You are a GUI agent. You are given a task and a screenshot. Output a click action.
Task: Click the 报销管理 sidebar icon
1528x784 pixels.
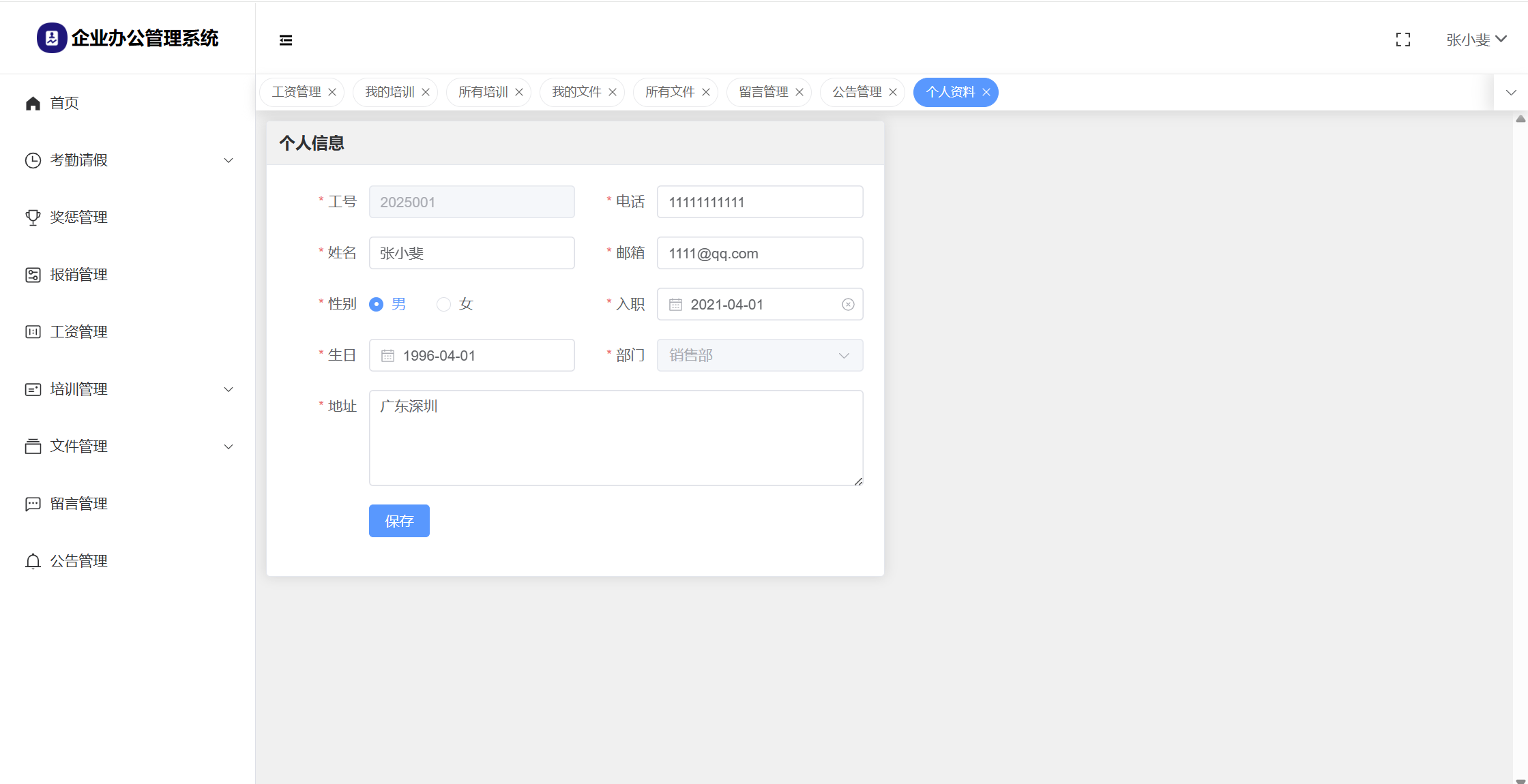click(33, 275)
